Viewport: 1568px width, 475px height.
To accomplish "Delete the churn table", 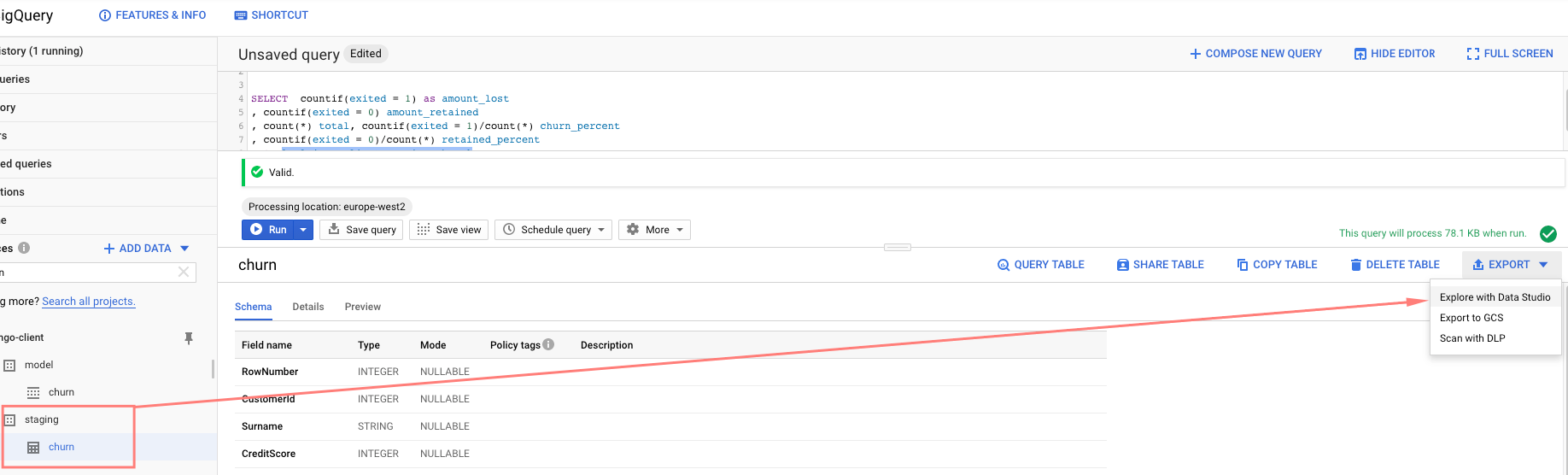I will pos(1395,265).
